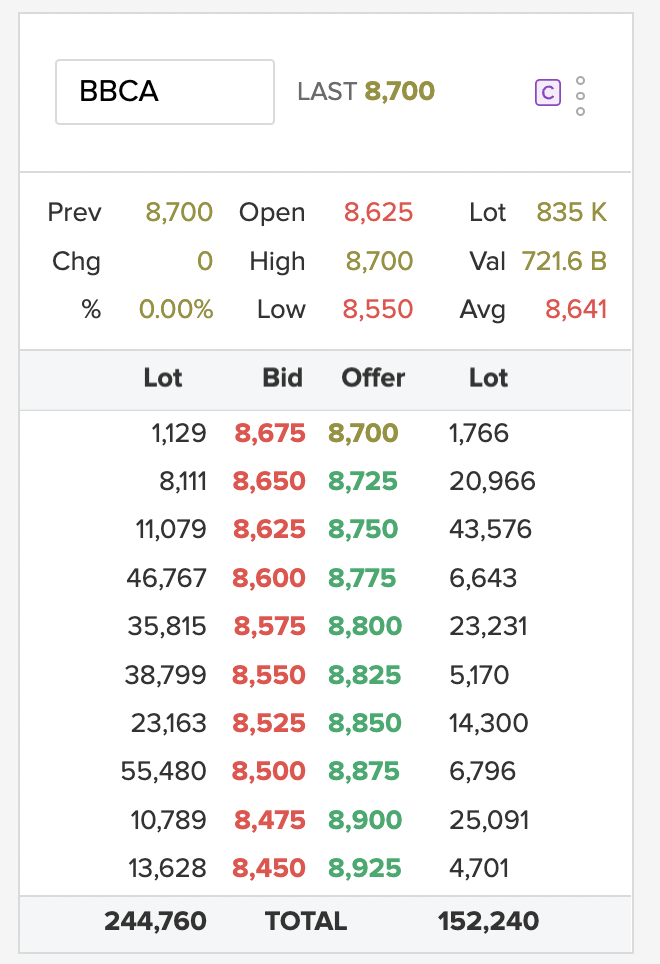The height and width of the screenshot is (964, 660).
Task: Select bid price 8,475
Action: point(270,820)
